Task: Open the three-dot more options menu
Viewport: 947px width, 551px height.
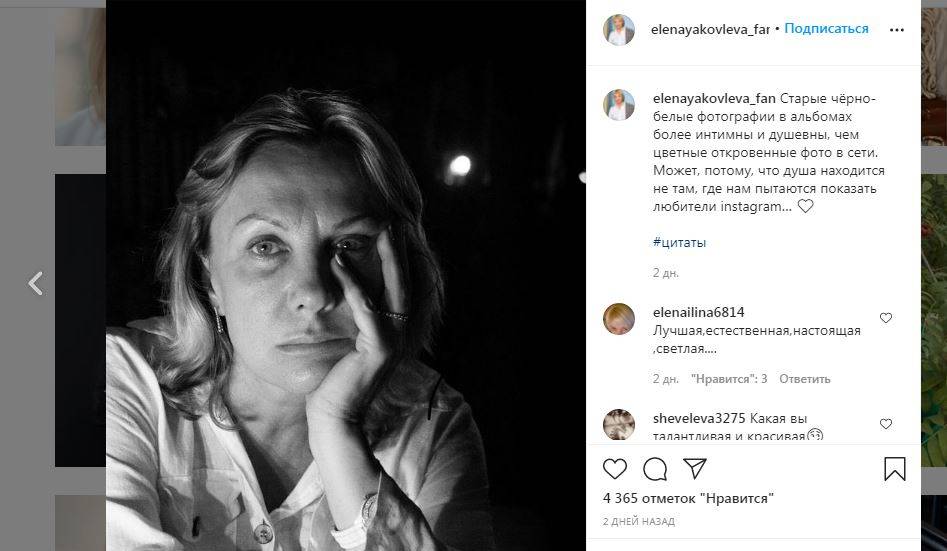Action: (x=897, y=30)
